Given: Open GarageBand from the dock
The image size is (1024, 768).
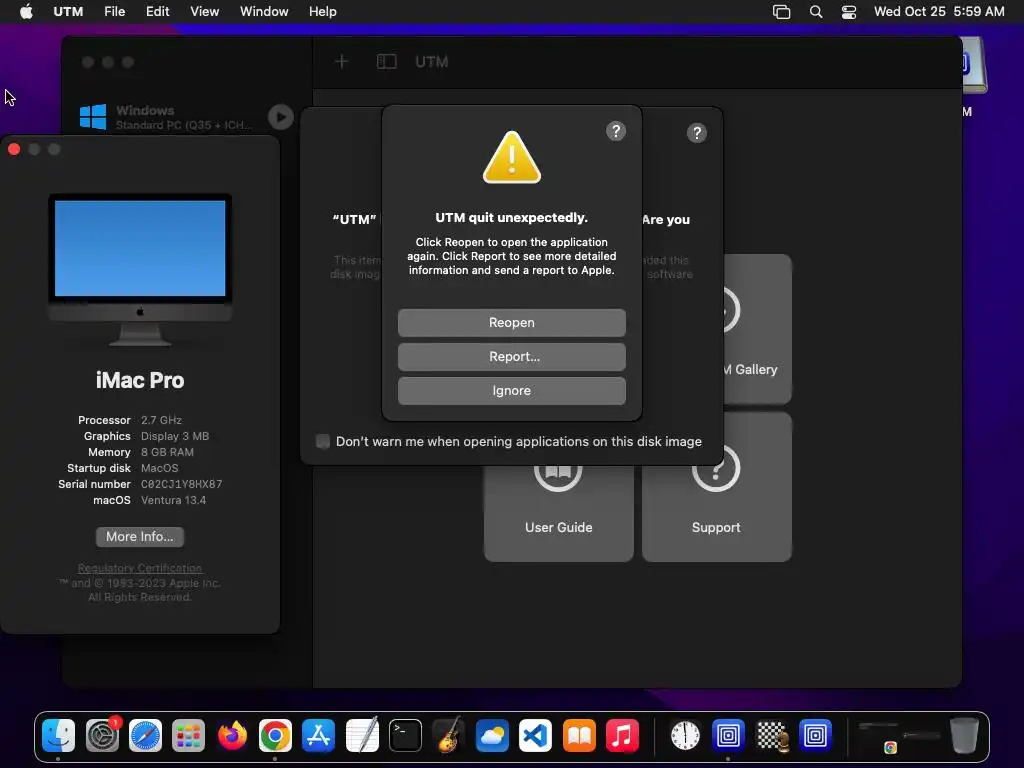Looking at the screenshot, I should [x=449, y=736].
